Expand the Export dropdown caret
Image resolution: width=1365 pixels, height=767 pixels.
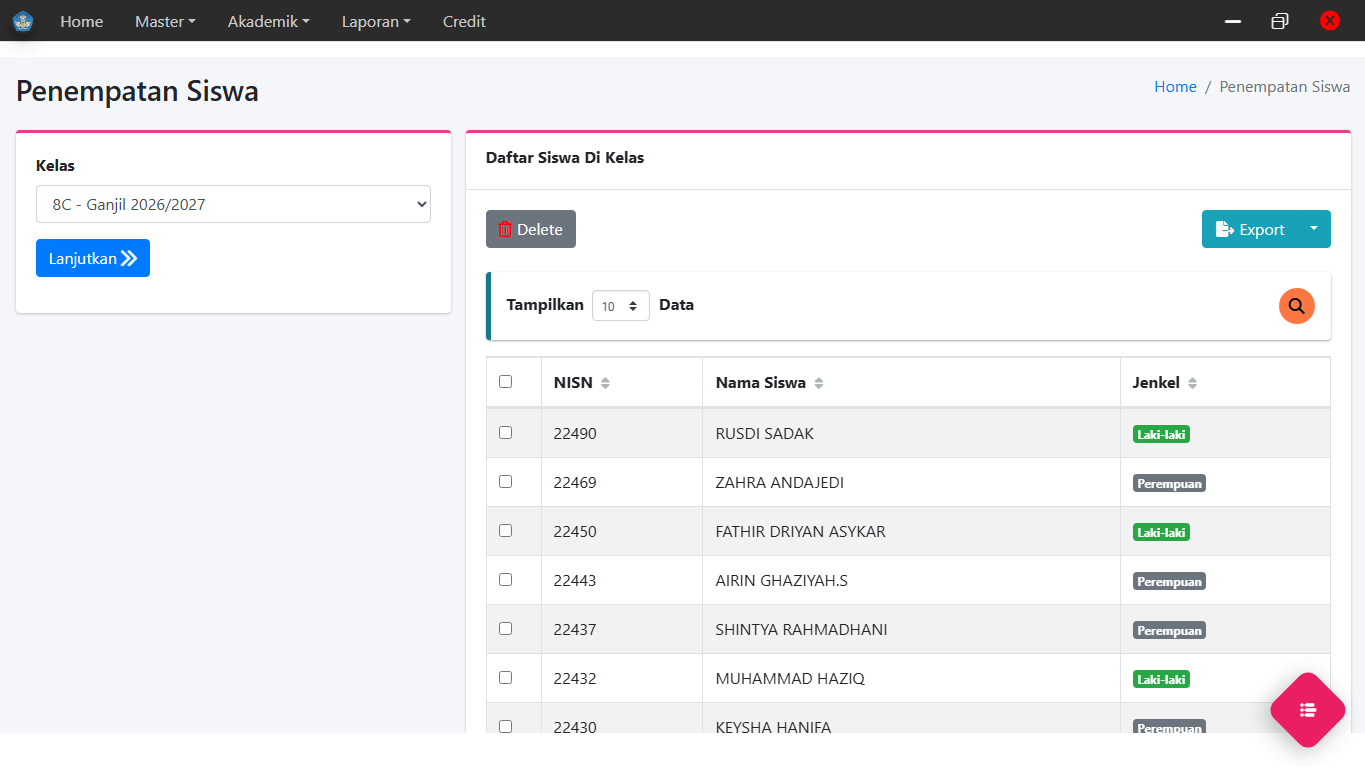click(1313, 229)
